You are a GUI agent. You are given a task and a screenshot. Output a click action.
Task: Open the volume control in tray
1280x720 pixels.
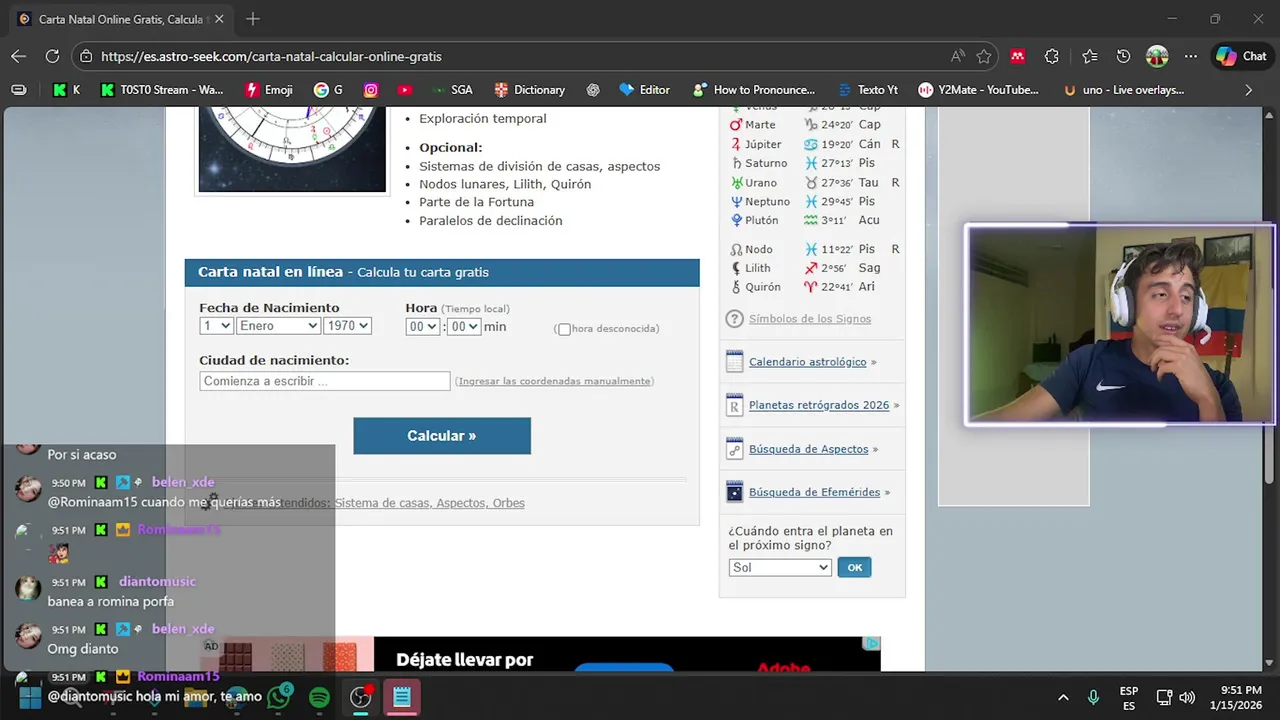[x=1187, y=697]
